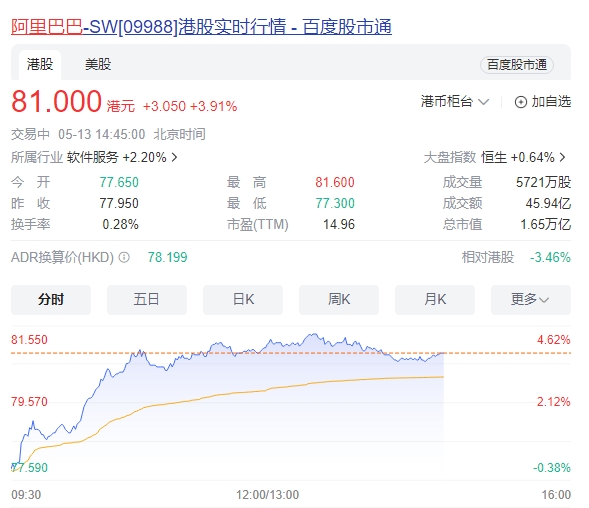Select the 月K chart tab
Viewport: 589px width, 508px height.
(435, 299)
